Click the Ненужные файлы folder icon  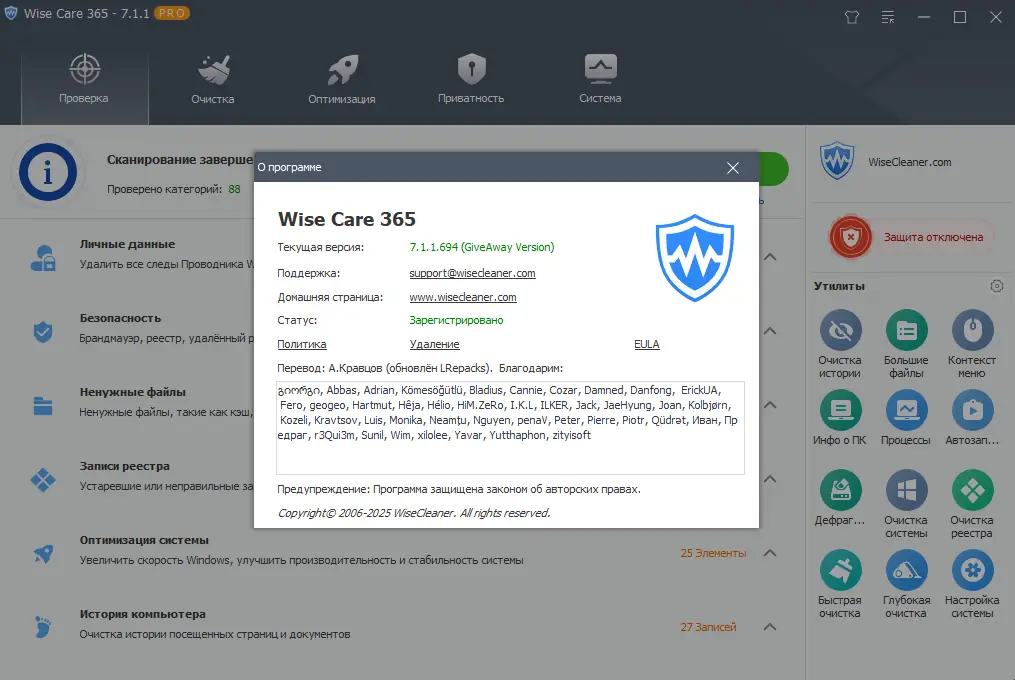pos(43,405)
